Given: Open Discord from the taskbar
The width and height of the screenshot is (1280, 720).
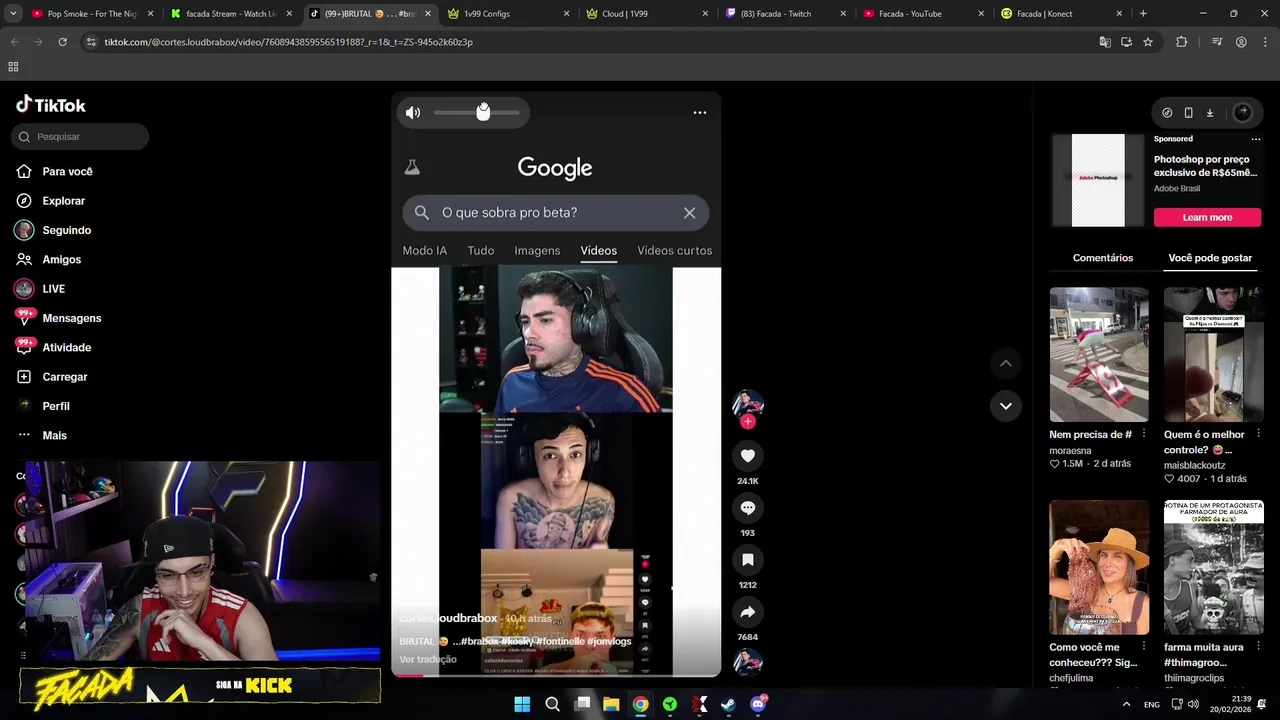Looking at the screenshot, I should tap(758, 704).
